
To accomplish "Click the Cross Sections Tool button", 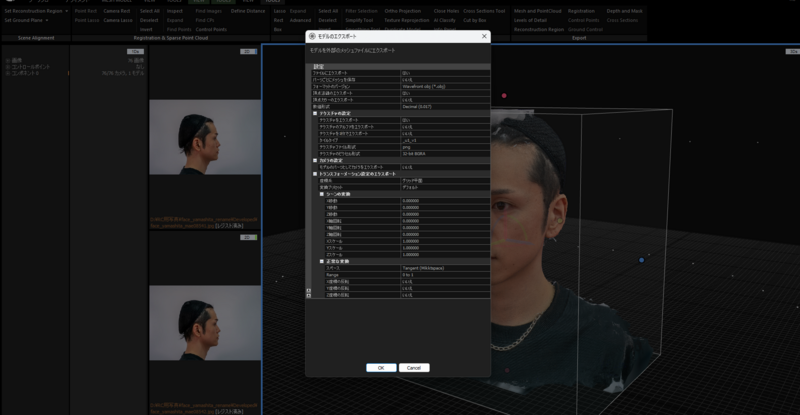I will click(x=484, y=11).
